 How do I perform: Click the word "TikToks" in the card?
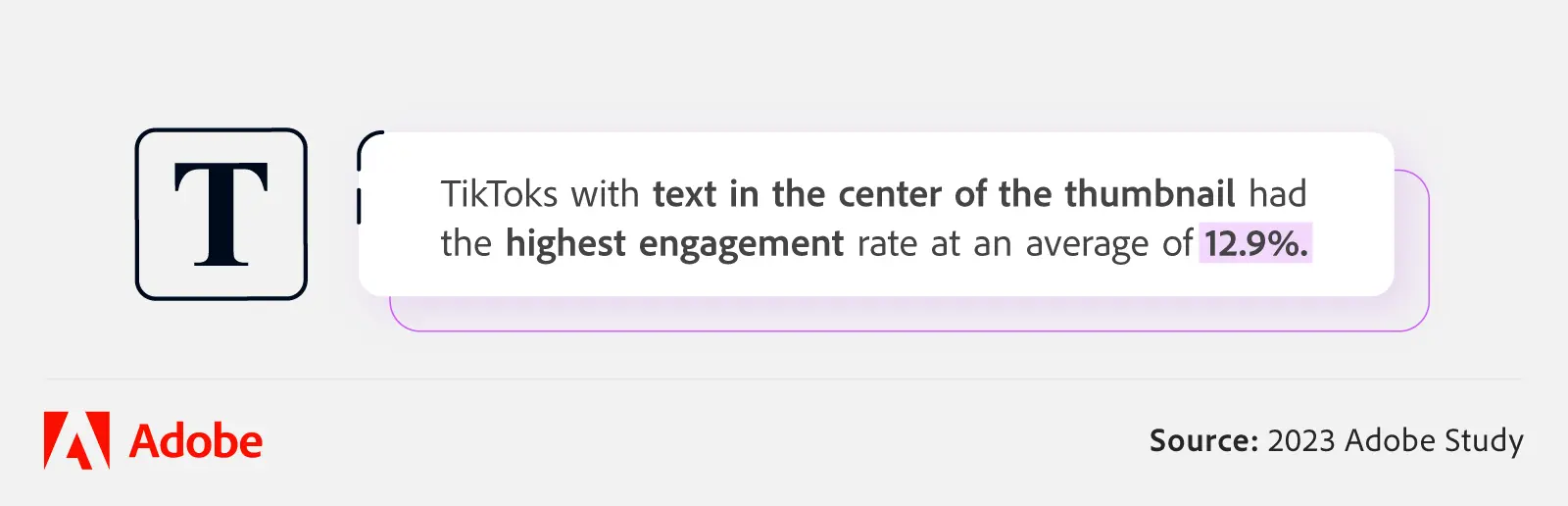click(x=499, y=194)
